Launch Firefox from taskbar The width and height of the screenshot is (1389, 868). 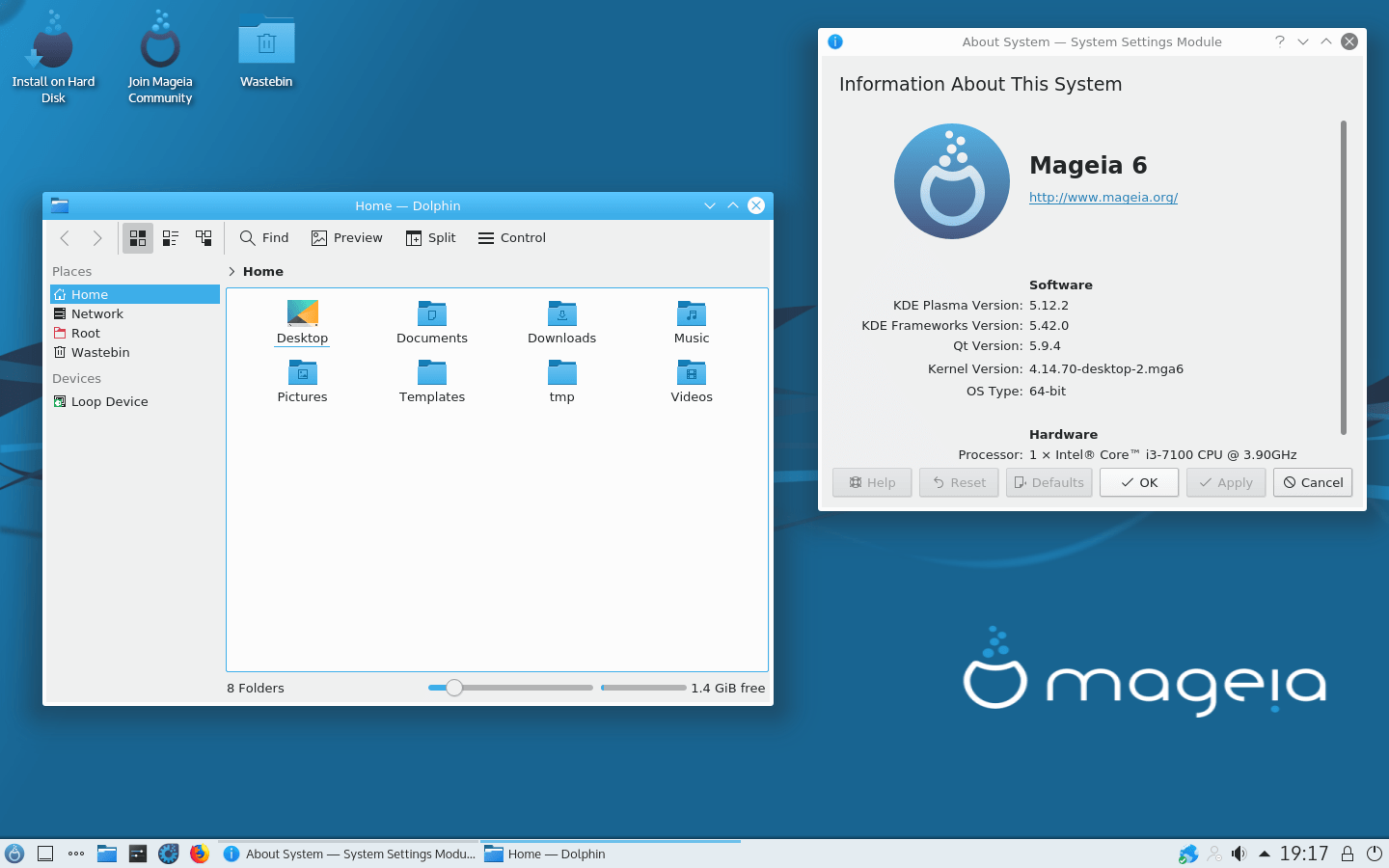200,854
